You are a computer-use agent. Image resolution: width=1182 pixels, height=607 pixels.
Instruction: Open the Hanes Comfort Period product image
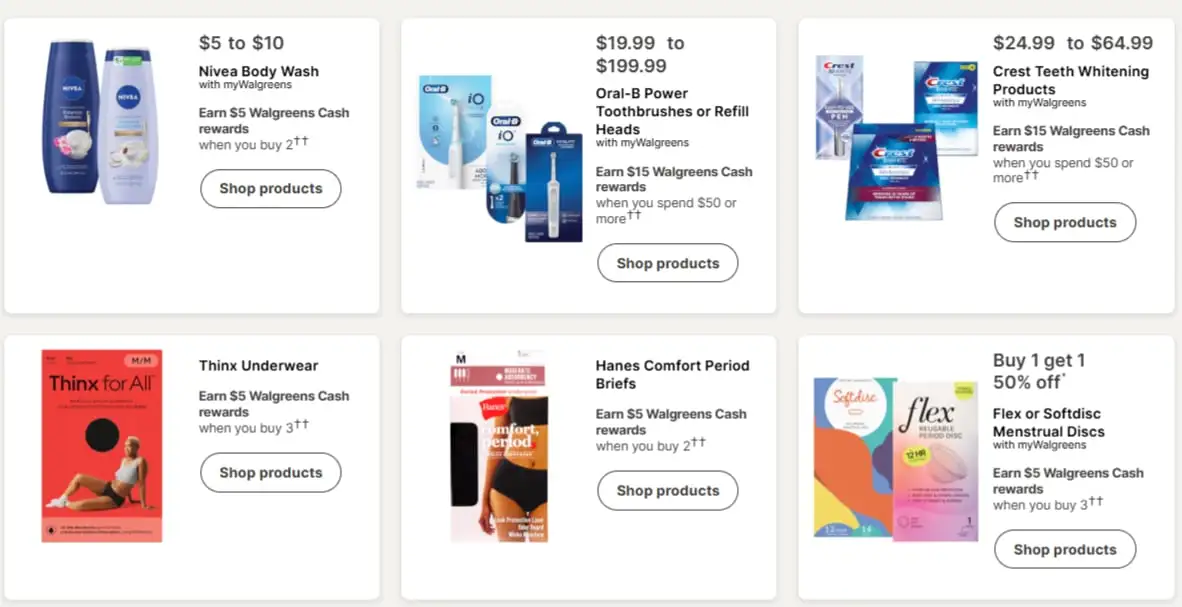(x=499, y=446)
